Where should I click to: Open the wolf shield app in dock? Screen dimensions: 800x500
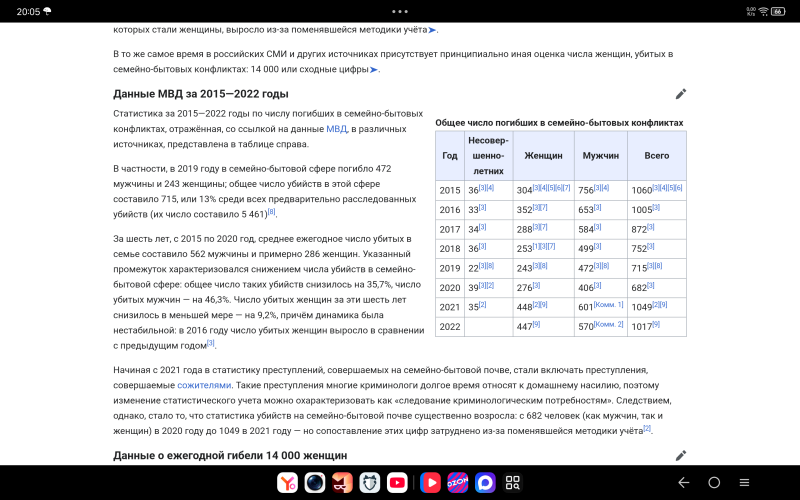(x=369, y=482)
